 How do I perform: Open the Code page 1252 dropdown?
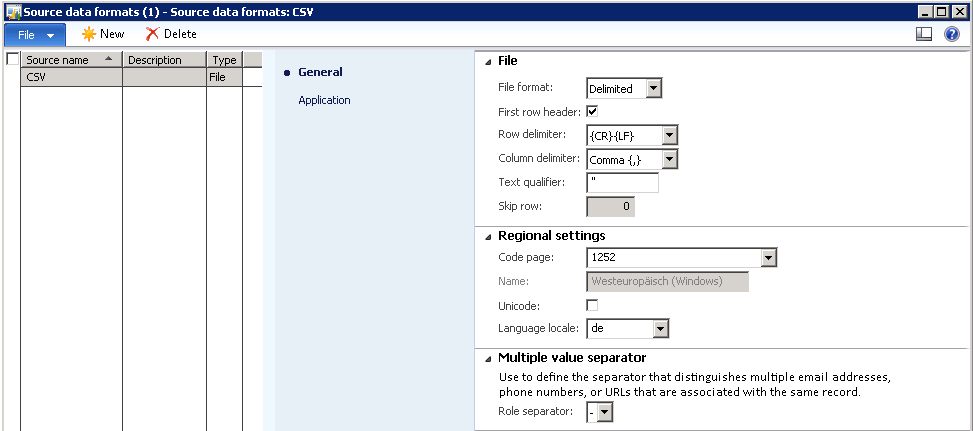tap(769, 257)
